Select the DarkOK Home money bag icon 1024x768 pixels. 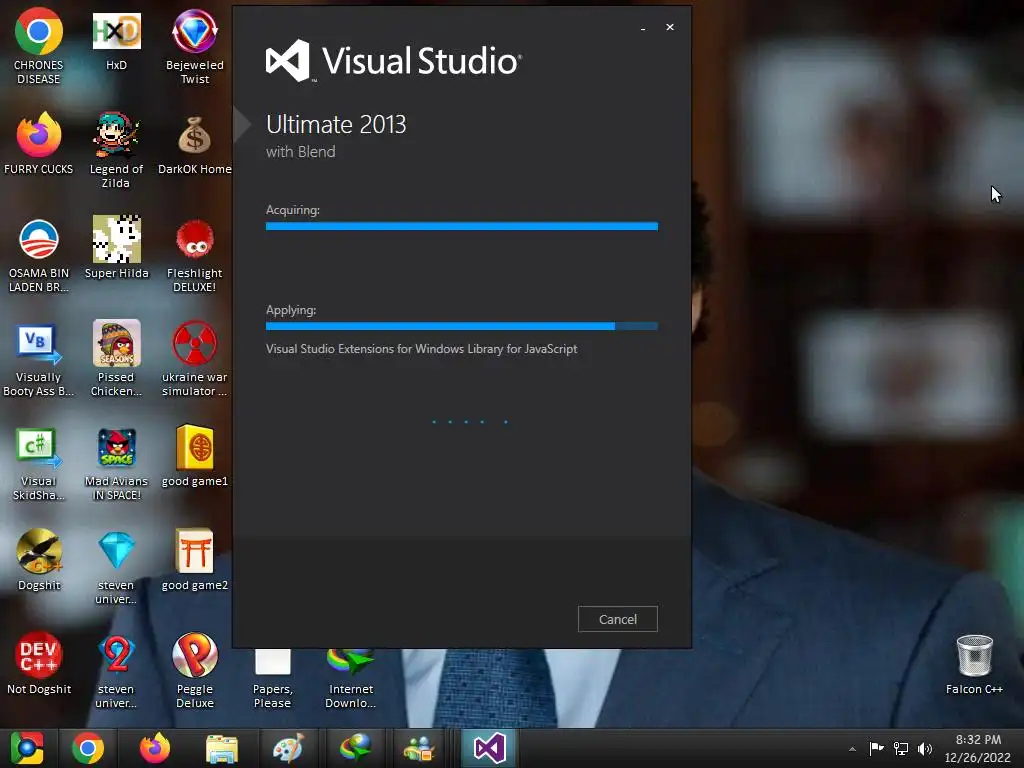[x=195, y=143]
